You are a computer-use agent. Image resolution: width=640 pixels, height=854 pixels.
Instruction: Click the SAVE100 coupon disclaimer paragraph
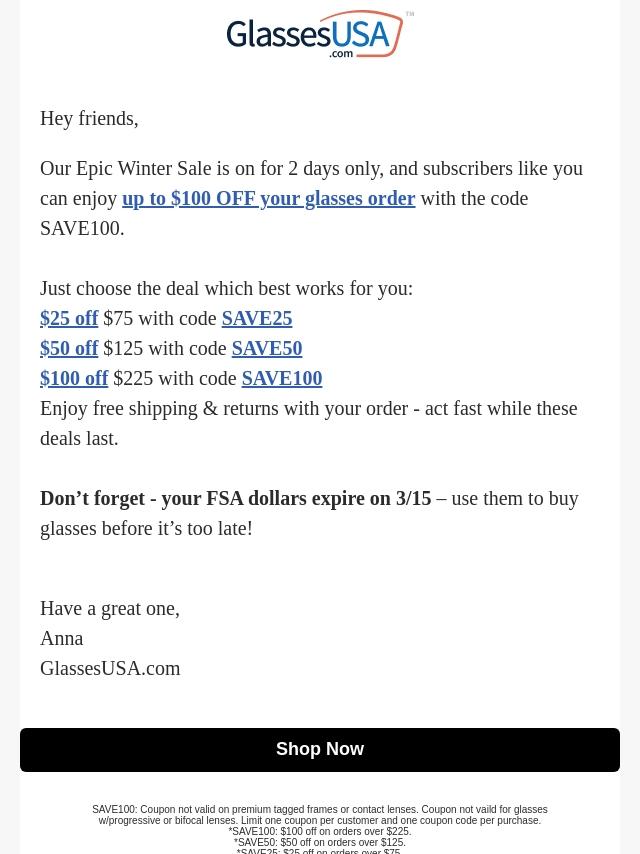point(320,815)
